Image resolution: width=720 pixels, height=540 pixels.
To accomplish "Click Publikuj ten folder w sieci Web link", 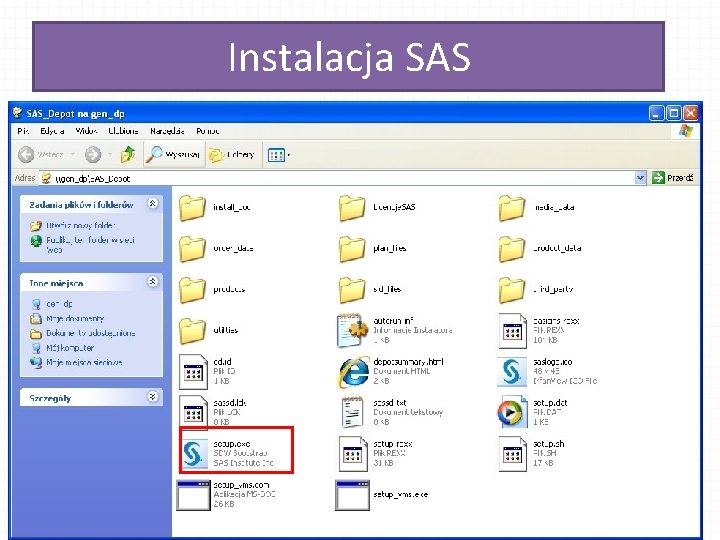I will (x=90, y=245).
